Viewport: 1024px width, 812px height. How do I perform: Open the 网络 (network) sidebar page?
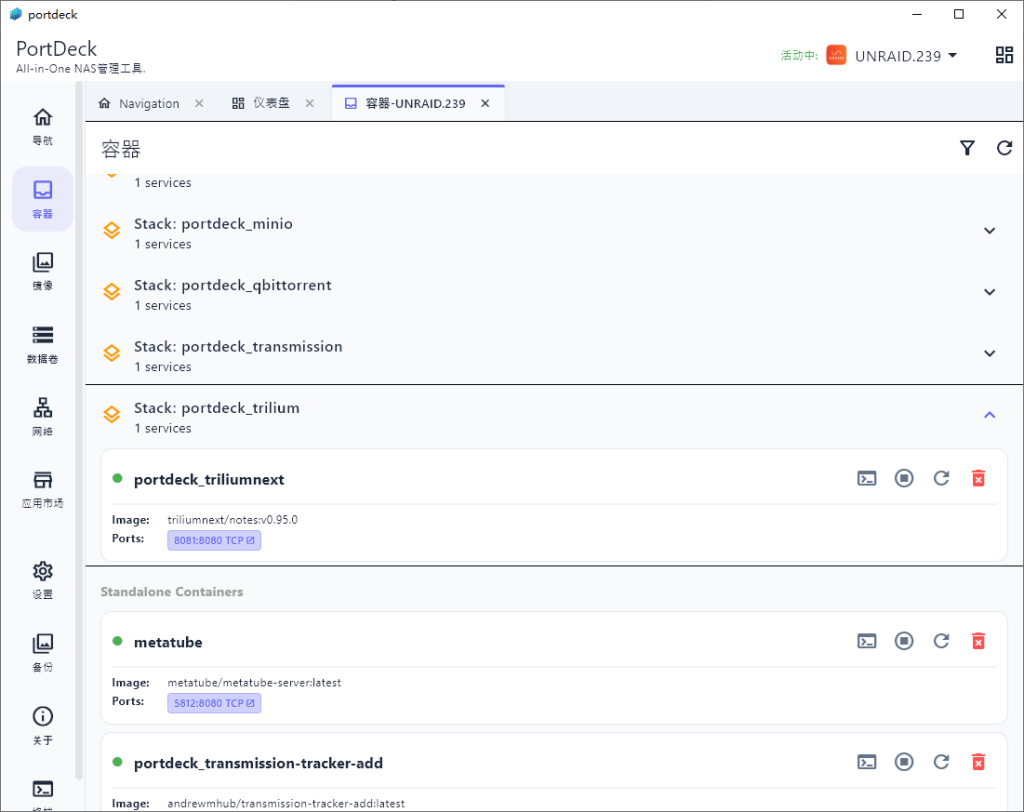(42, 417)
